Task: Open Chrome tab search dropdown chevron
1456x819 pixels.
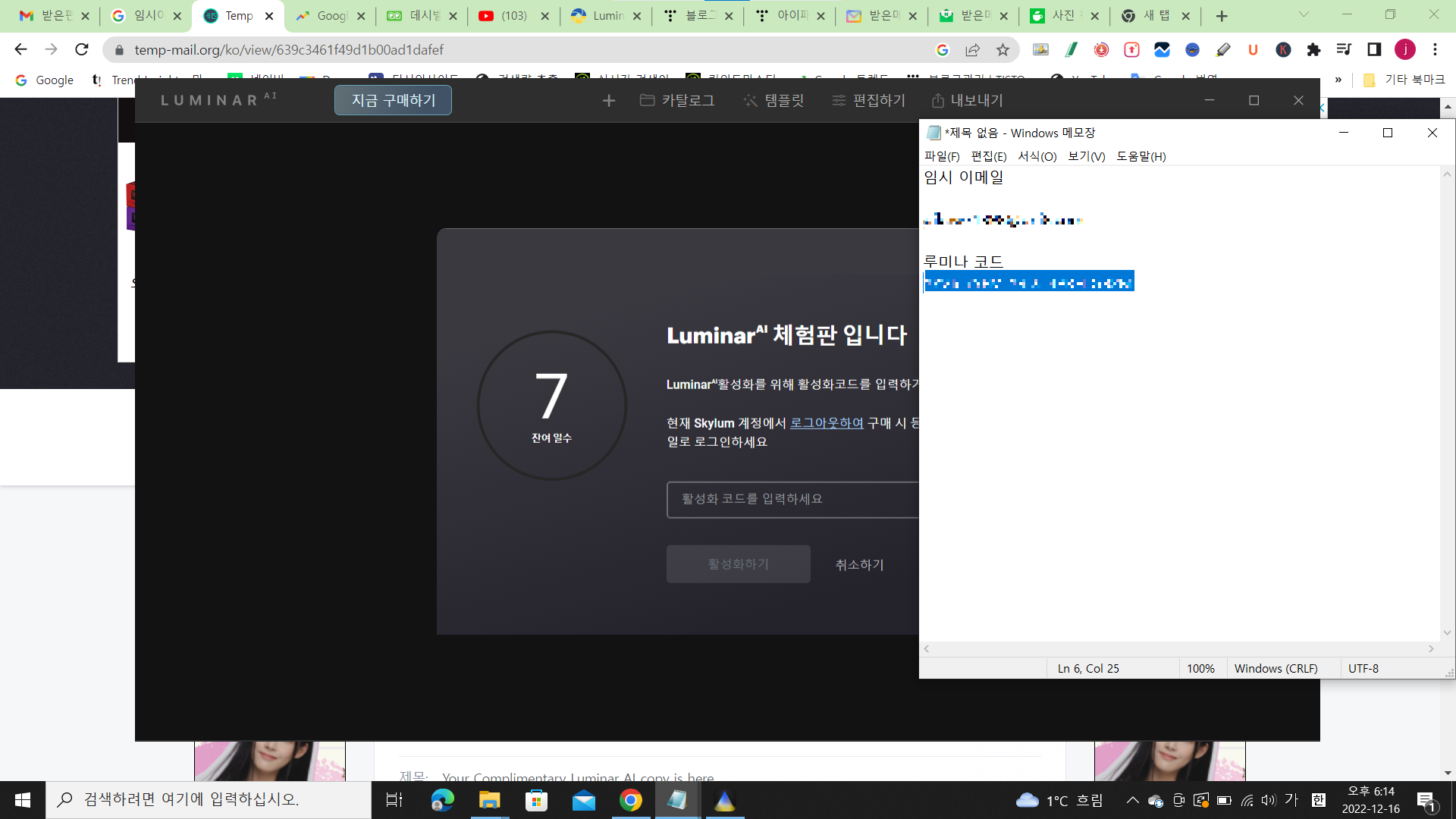Action: pyautogui.click(x=1304, y=14)
